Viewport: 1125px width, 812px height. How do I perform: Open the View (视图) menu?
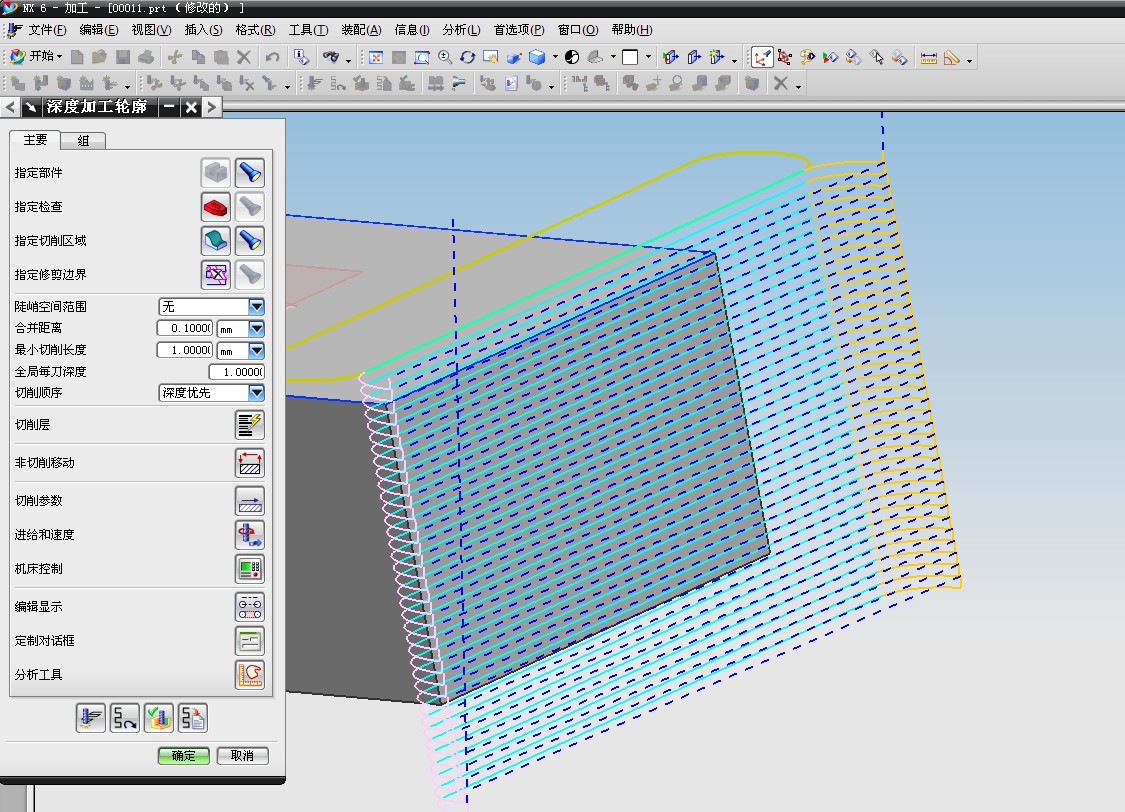coord(151,29)
